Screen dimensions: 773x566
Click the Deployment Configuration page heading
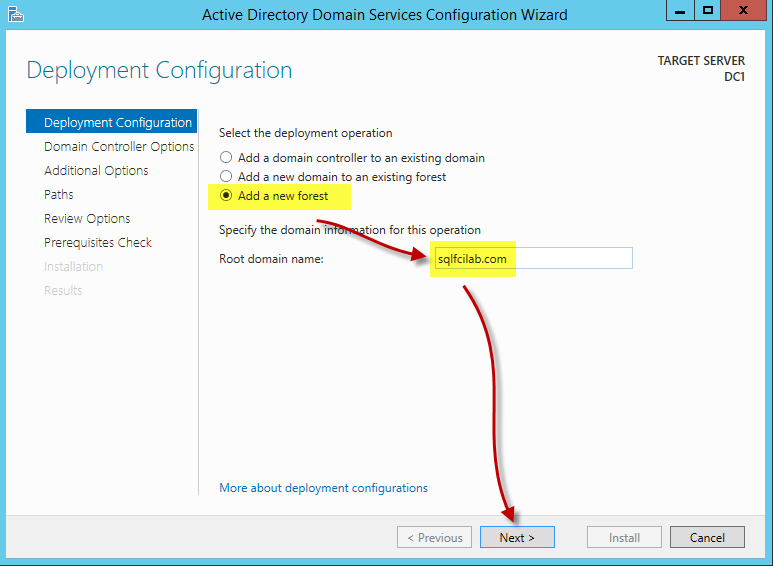[159, 70]
